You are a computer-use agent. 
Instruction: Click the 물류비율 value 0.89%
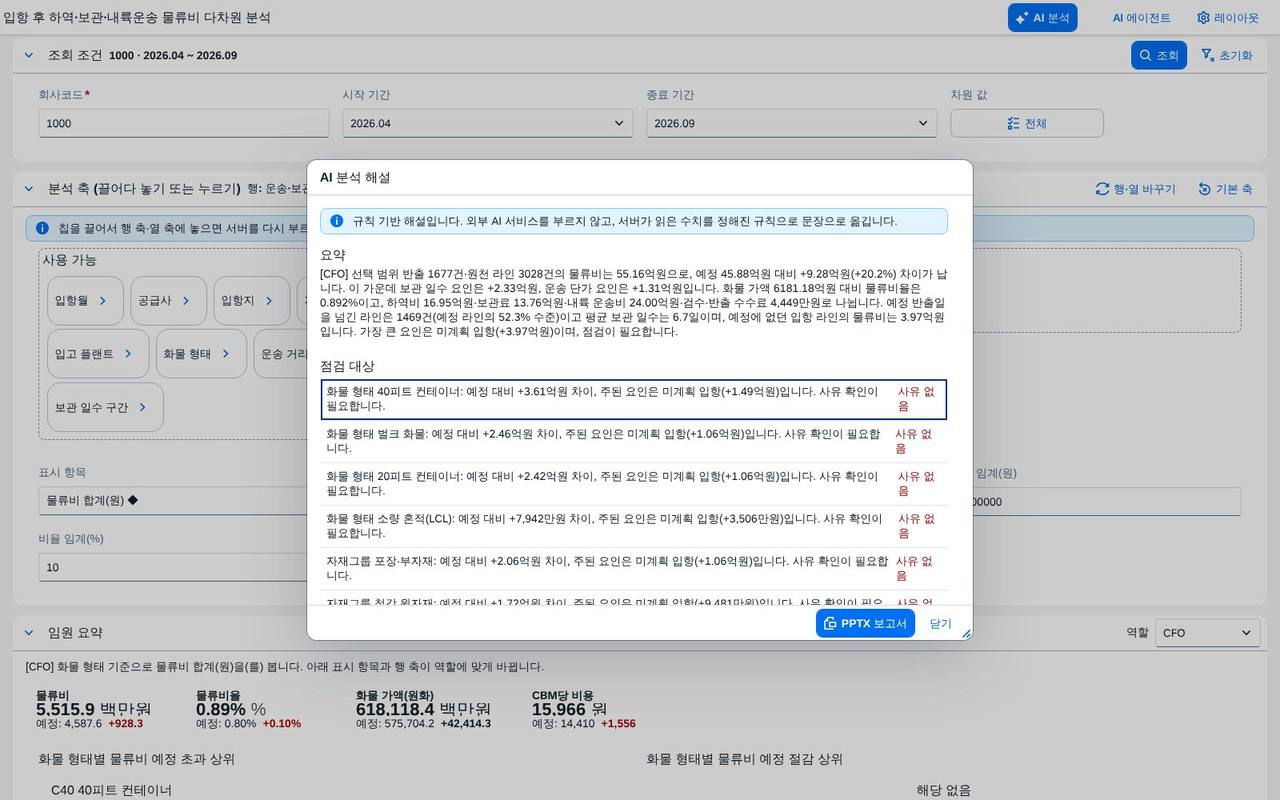point(231,709)
